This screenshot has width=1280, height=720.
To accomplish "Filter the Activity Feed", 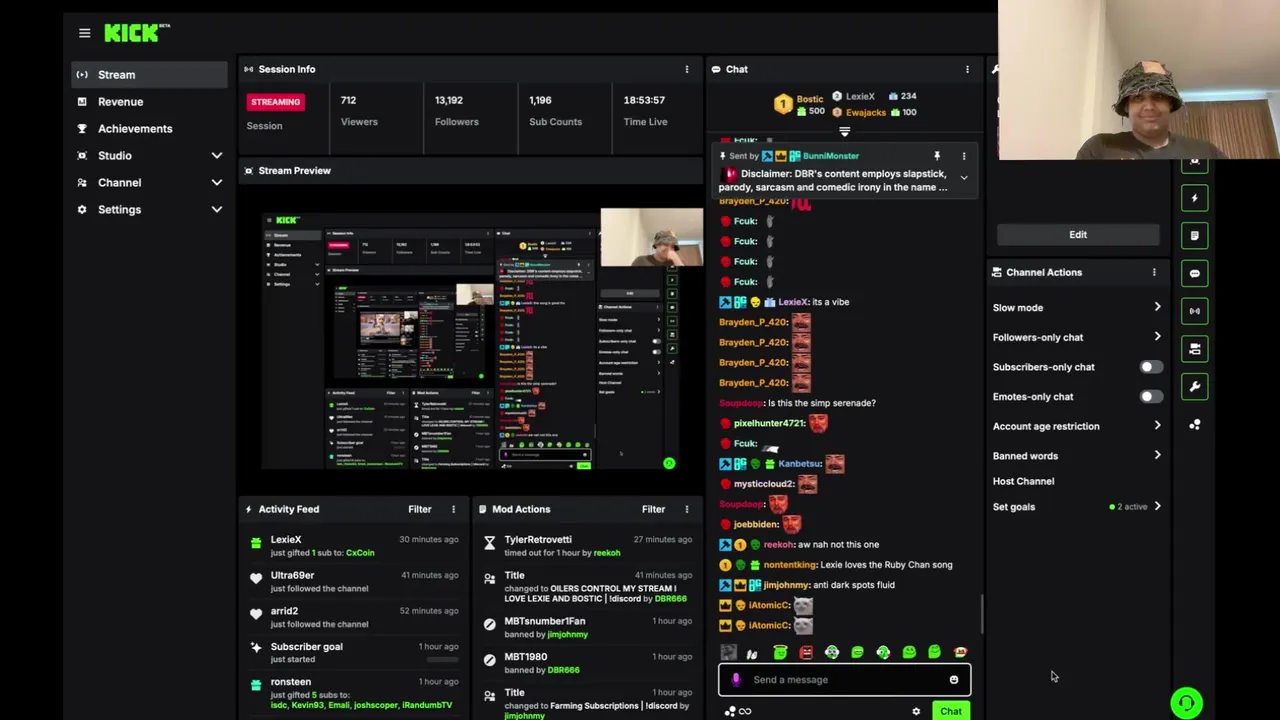I will (419, 509).
